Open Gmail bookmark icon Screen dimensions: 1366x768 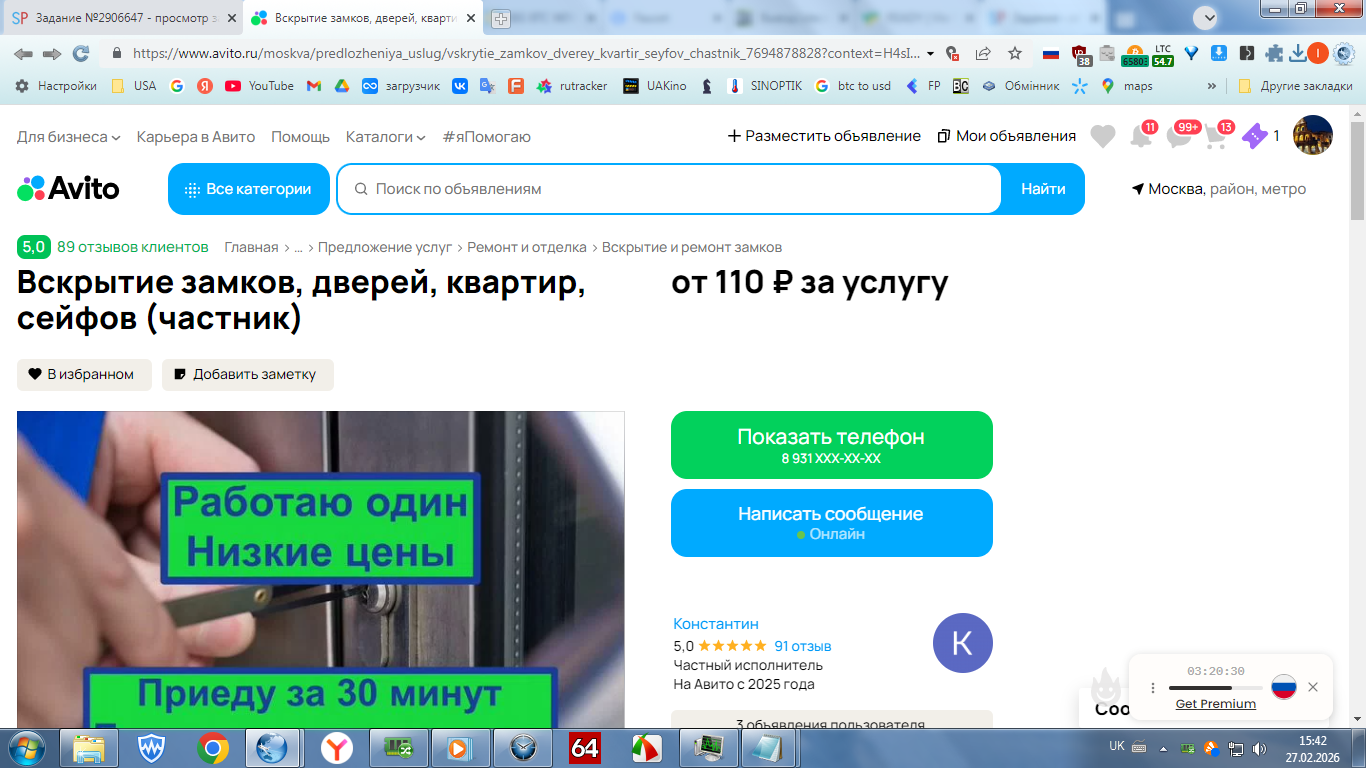click(x=313, y=86)
